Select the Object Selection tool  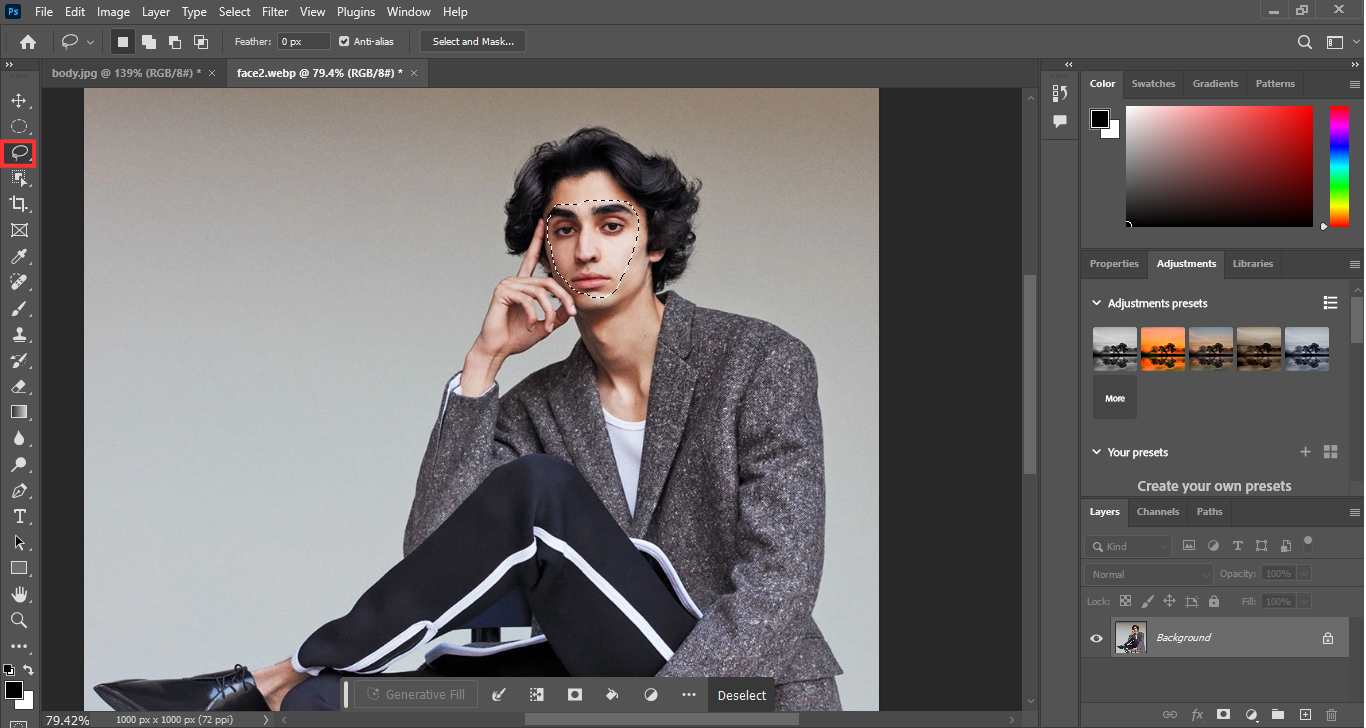(19, 178)
